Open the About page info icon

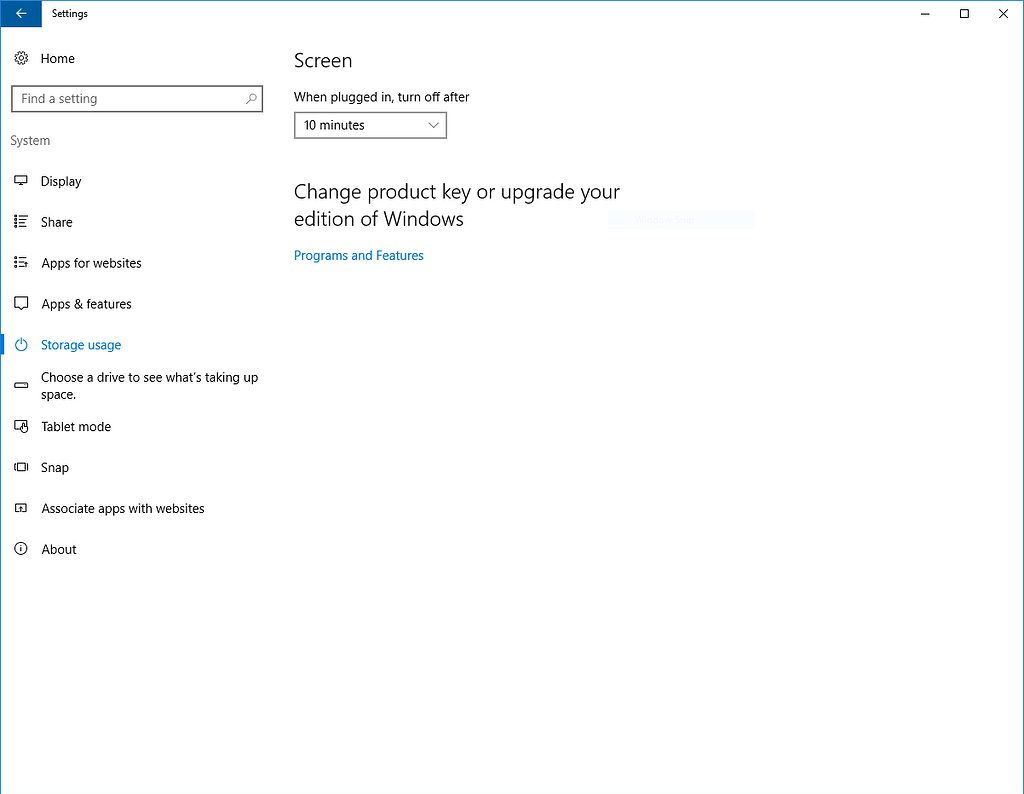21,549
